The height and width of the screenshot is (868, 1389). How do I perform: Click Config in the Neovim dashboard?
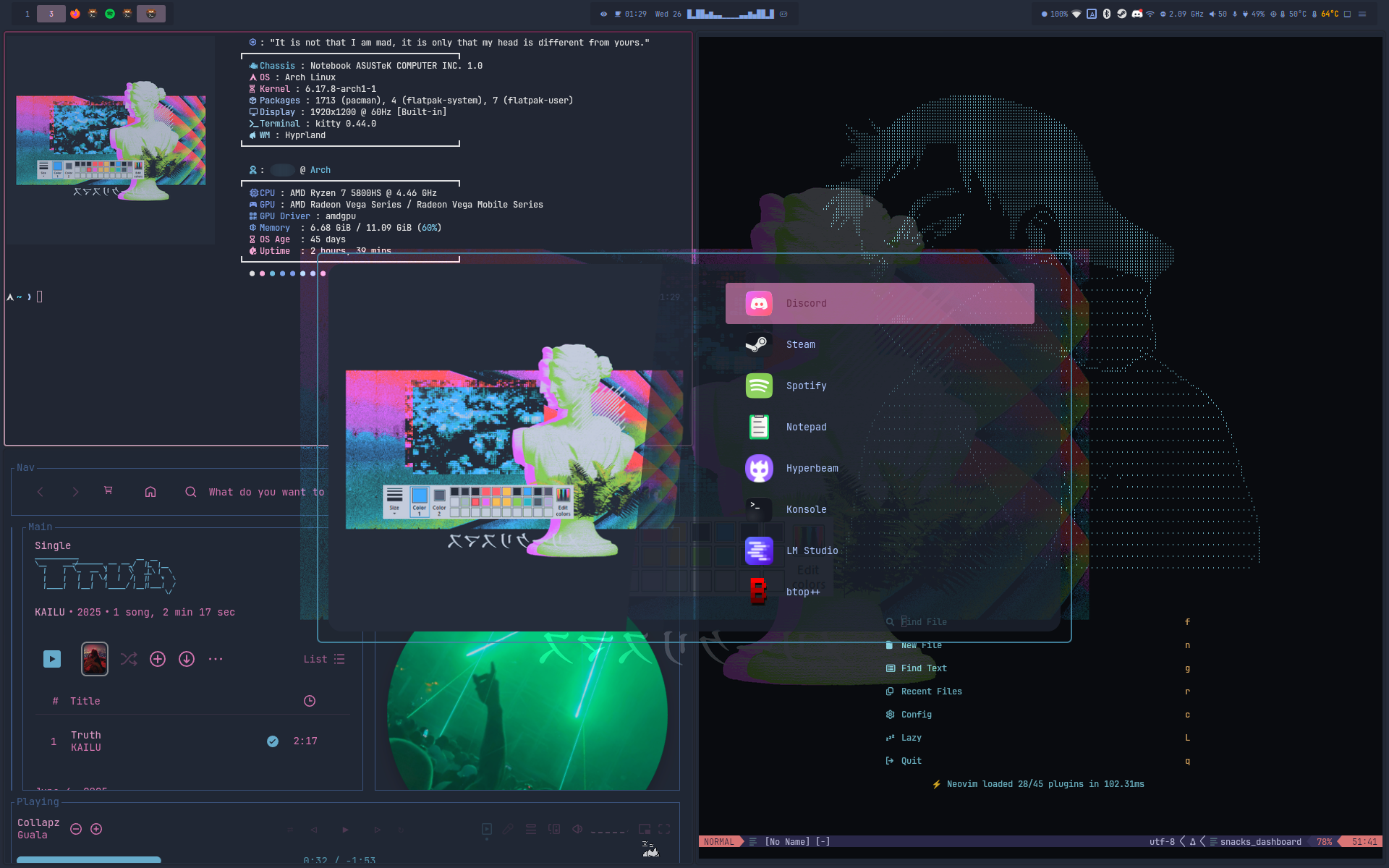point(916,715)
